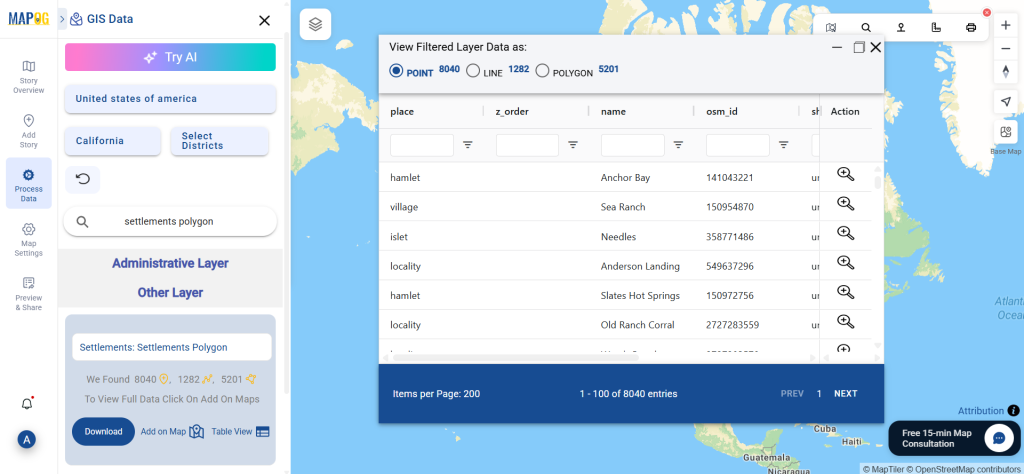Image resolution: width=1024 pixels, height=474 pixels.
Task: Select the LINE radio option
Action: tap(473, 71)
